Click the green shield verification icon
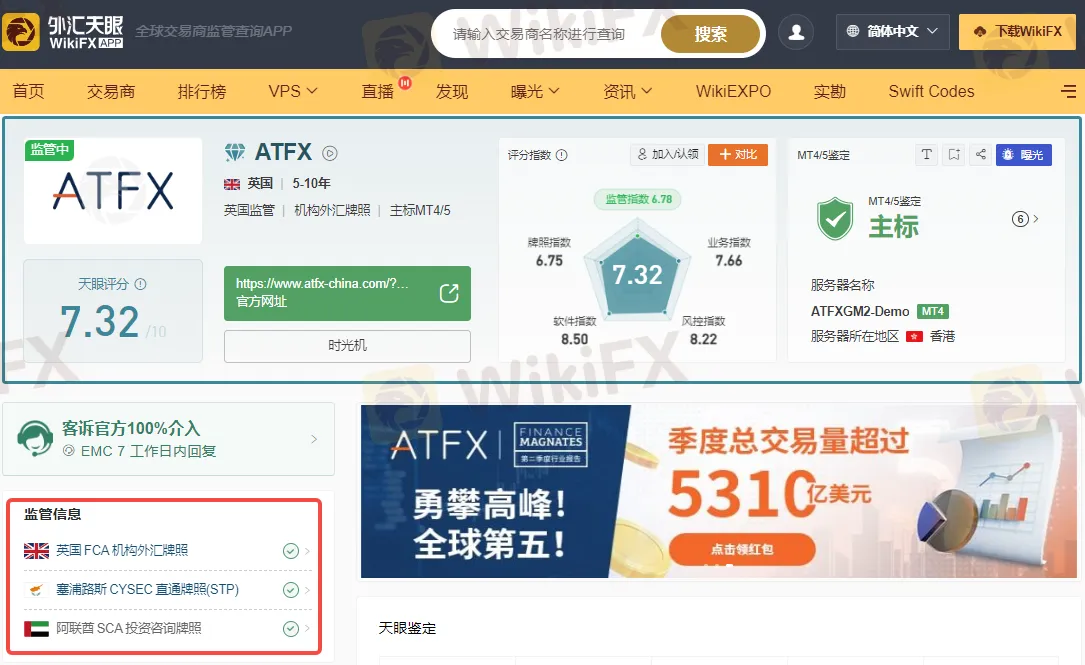Screen dimensions: 1085x665 click(835, 218)
